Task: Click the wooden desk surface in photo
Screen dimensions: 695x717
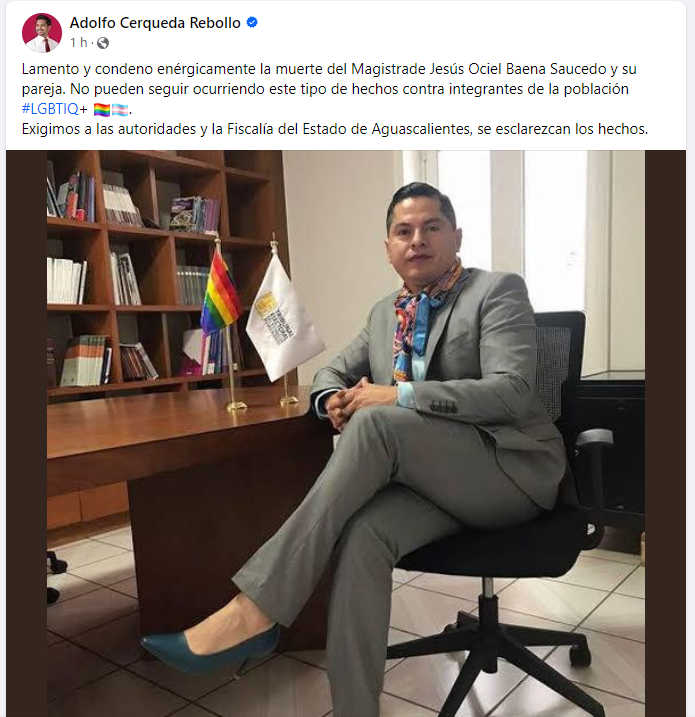Action: (178, 423)
